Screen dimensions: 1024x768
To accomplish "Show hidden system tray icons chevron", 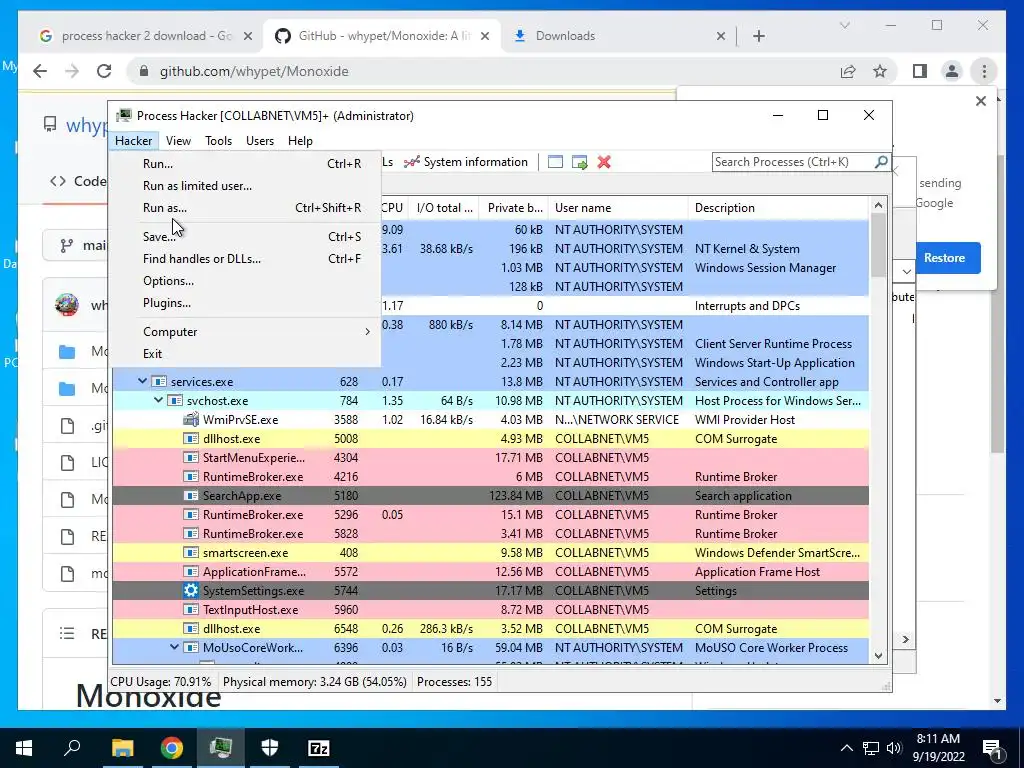I will [846, 748].
